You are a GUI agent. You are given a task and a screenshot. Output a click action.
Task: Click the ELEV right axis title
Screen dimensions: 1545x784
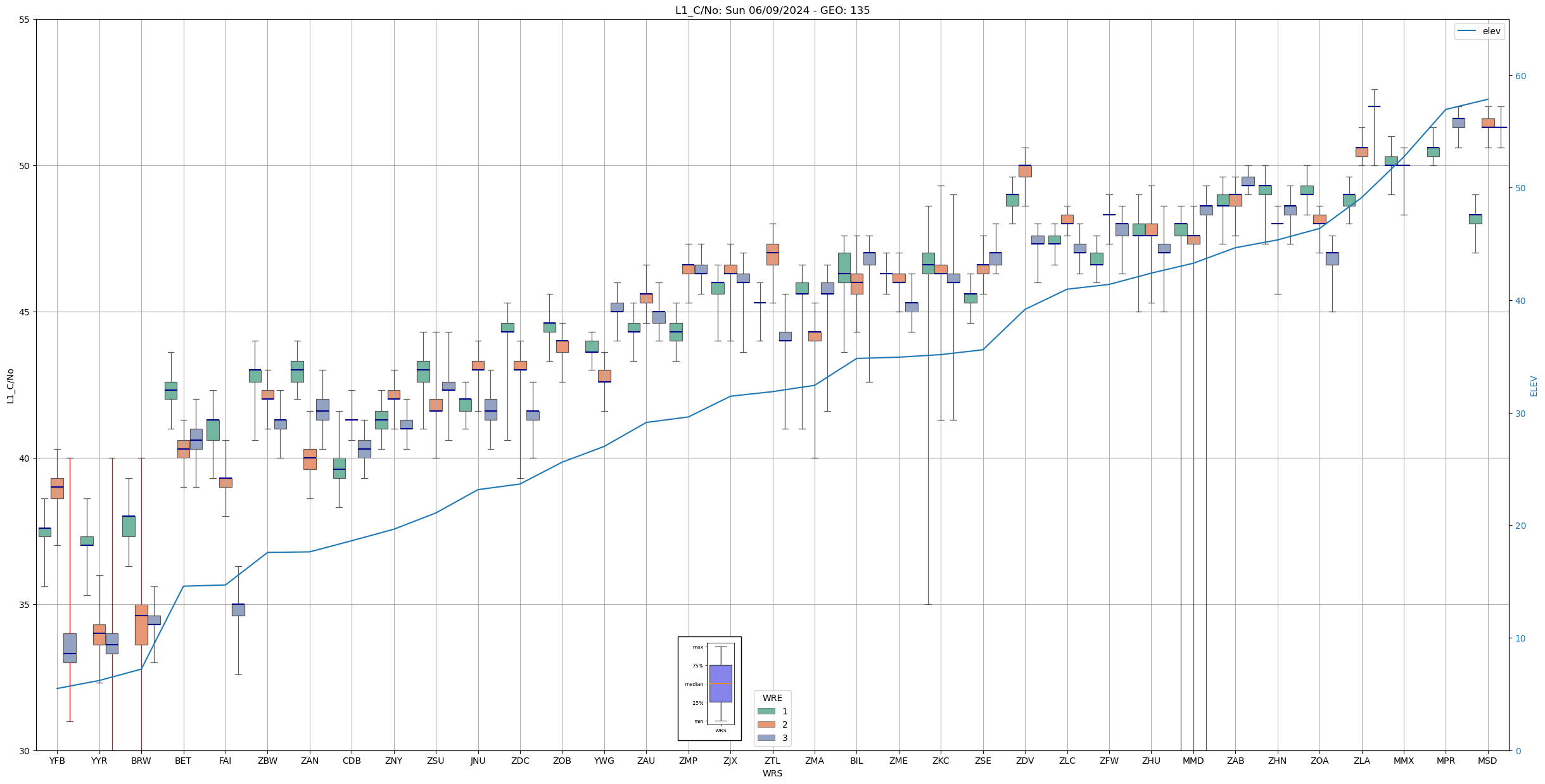(x=1534, y=386)
